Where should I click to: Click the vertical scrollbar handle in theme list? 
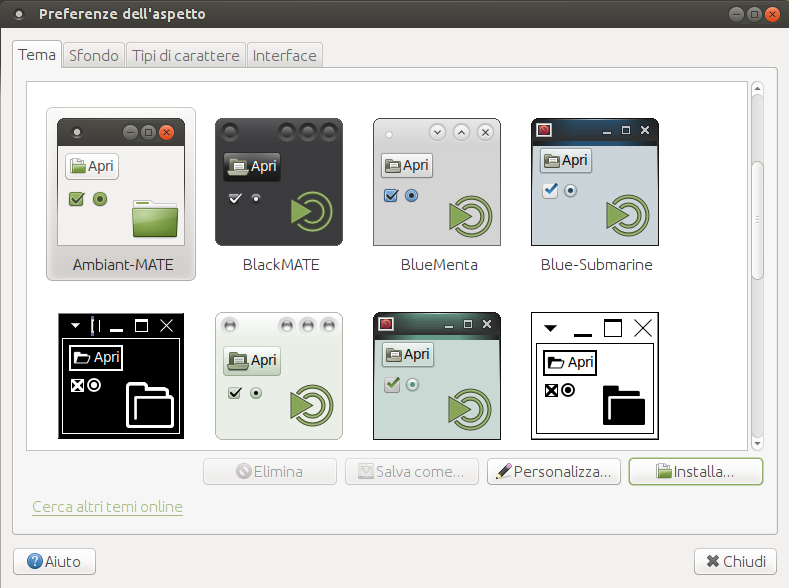(757, 220)
